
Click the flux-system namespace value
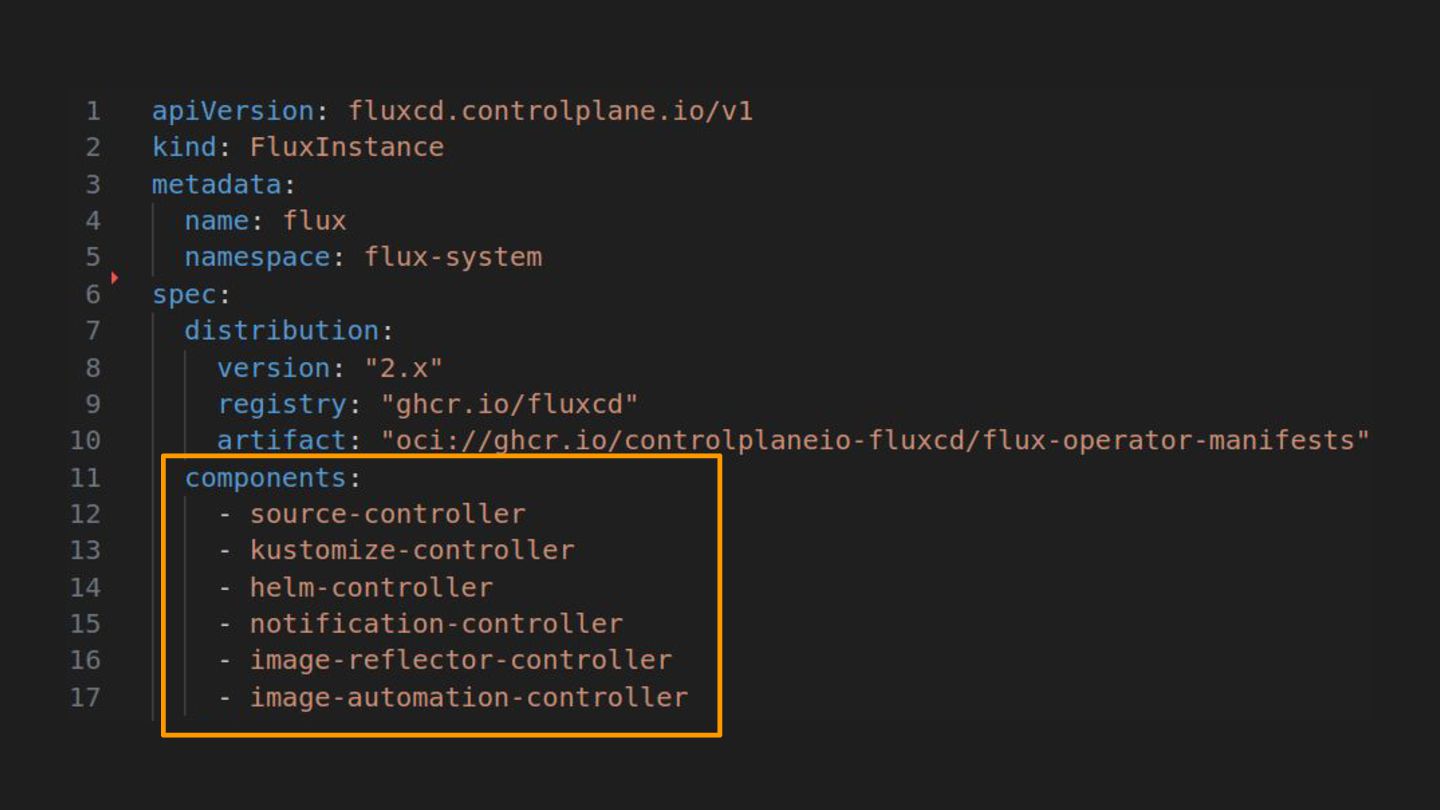(x=453, y=257)
